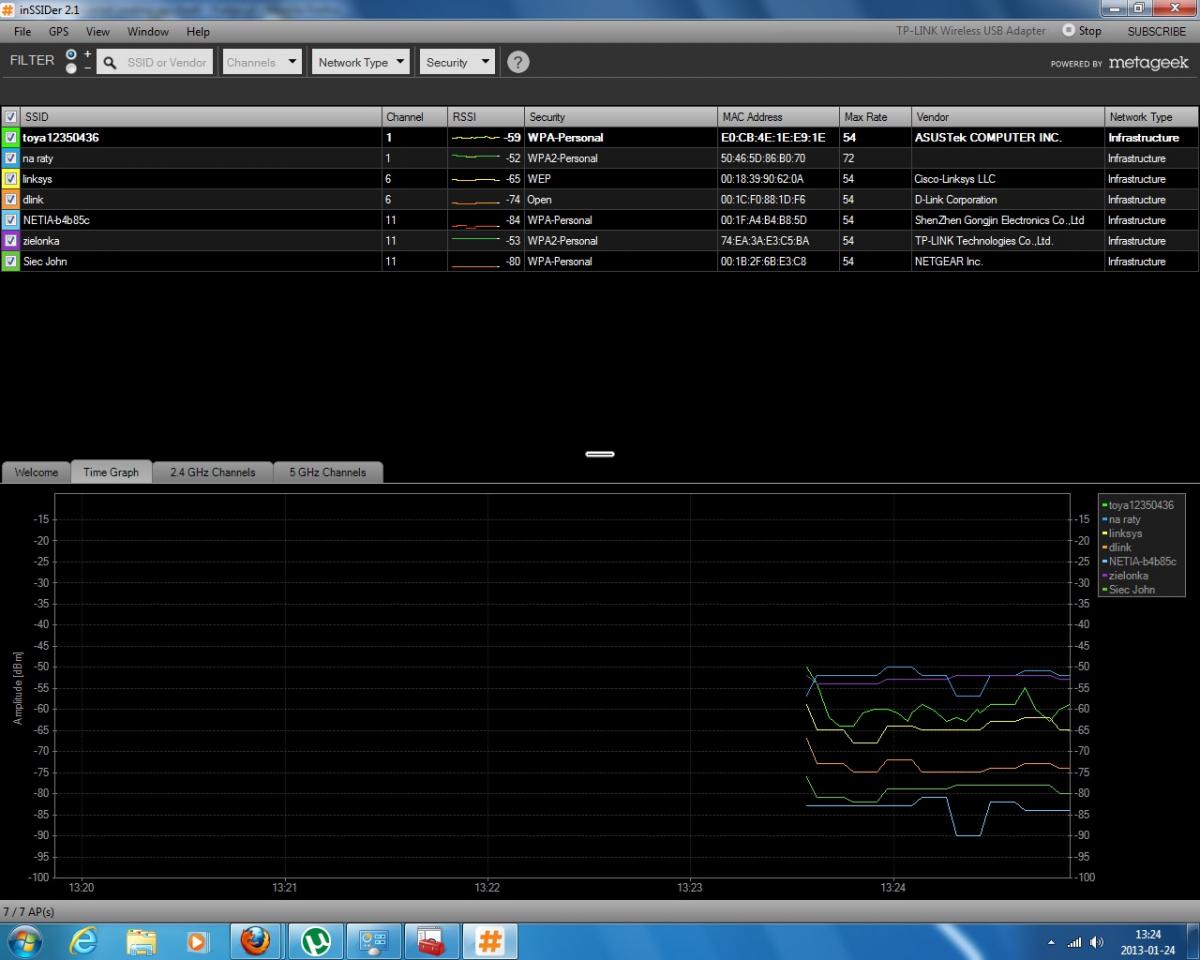Open the File menu
1200x960 pixels.
(x=23, y=31)
